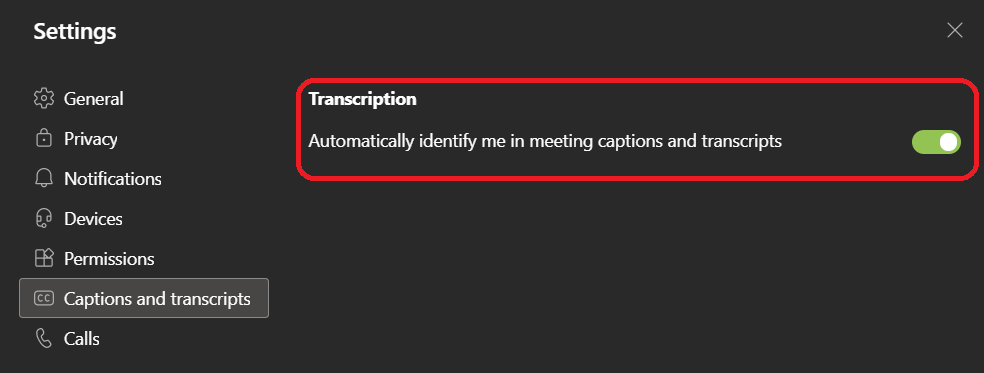Click the Notifications bell icon
Viewport: 984px width, 373px height.
pyautogui.click(x=43, y=179)
